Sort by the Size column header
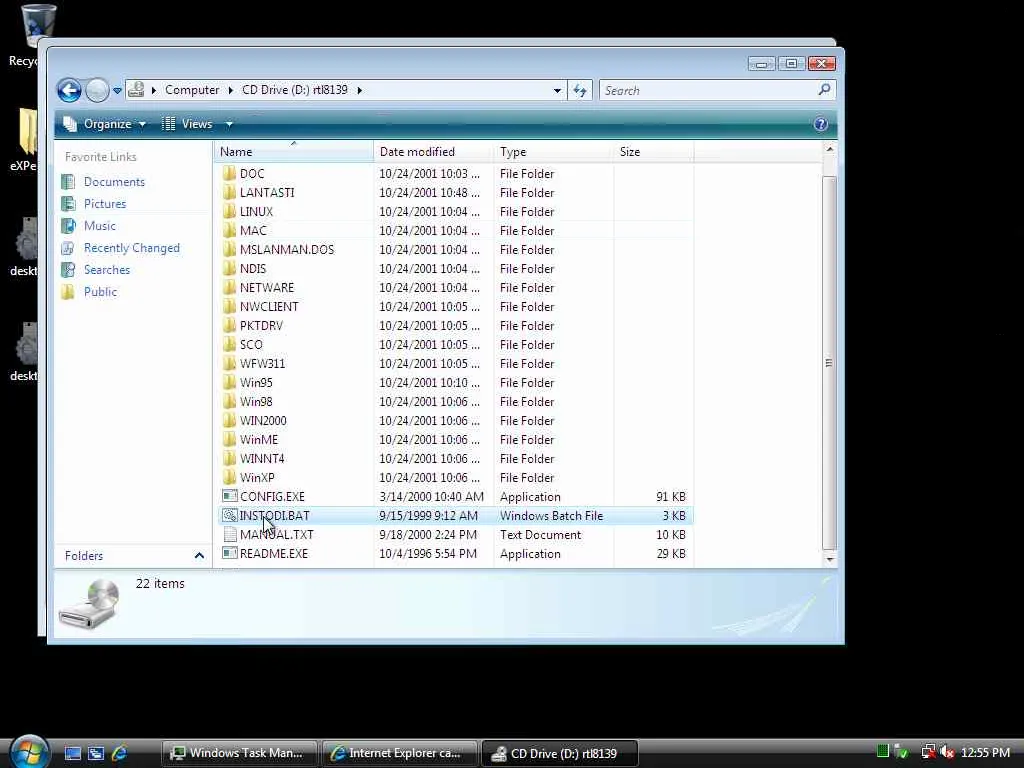Screen dimensions: 1024x768 tap(654, 152)
